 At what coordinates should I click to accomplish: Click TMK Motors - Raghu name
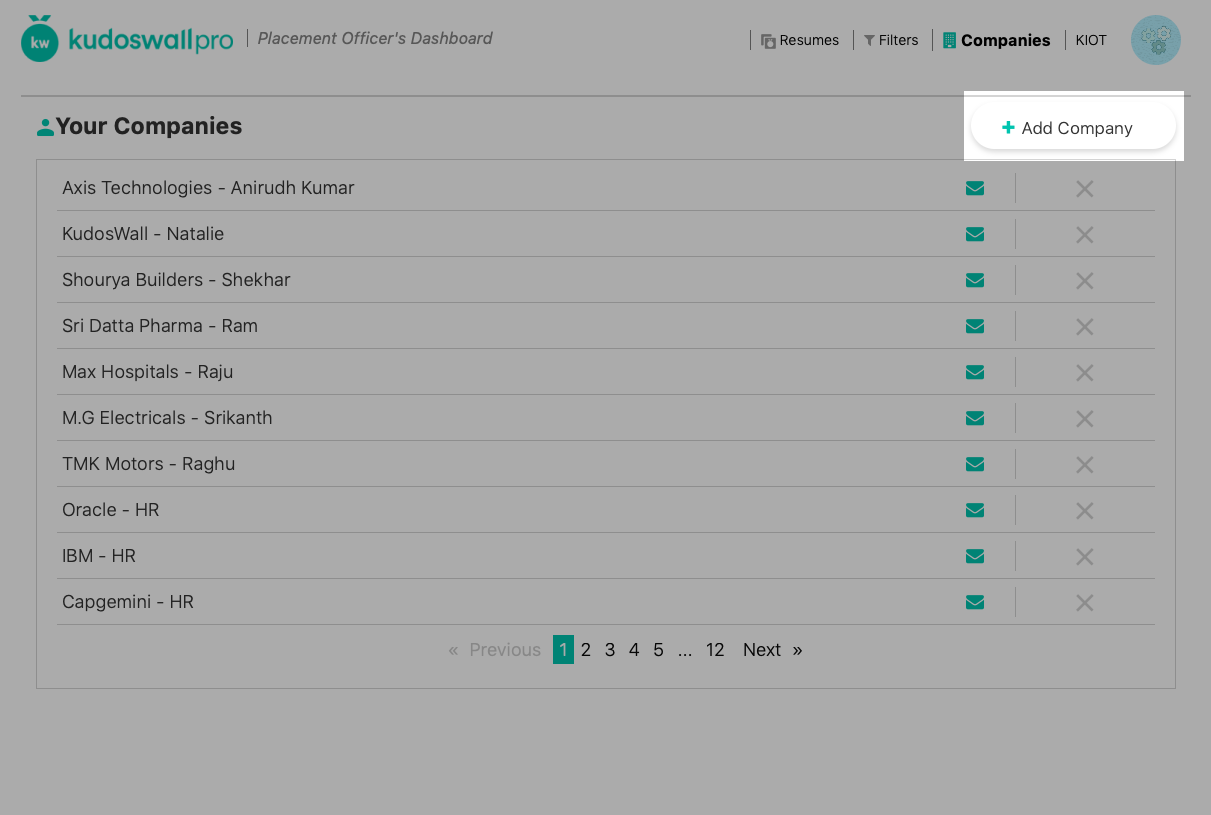point(149,464)
